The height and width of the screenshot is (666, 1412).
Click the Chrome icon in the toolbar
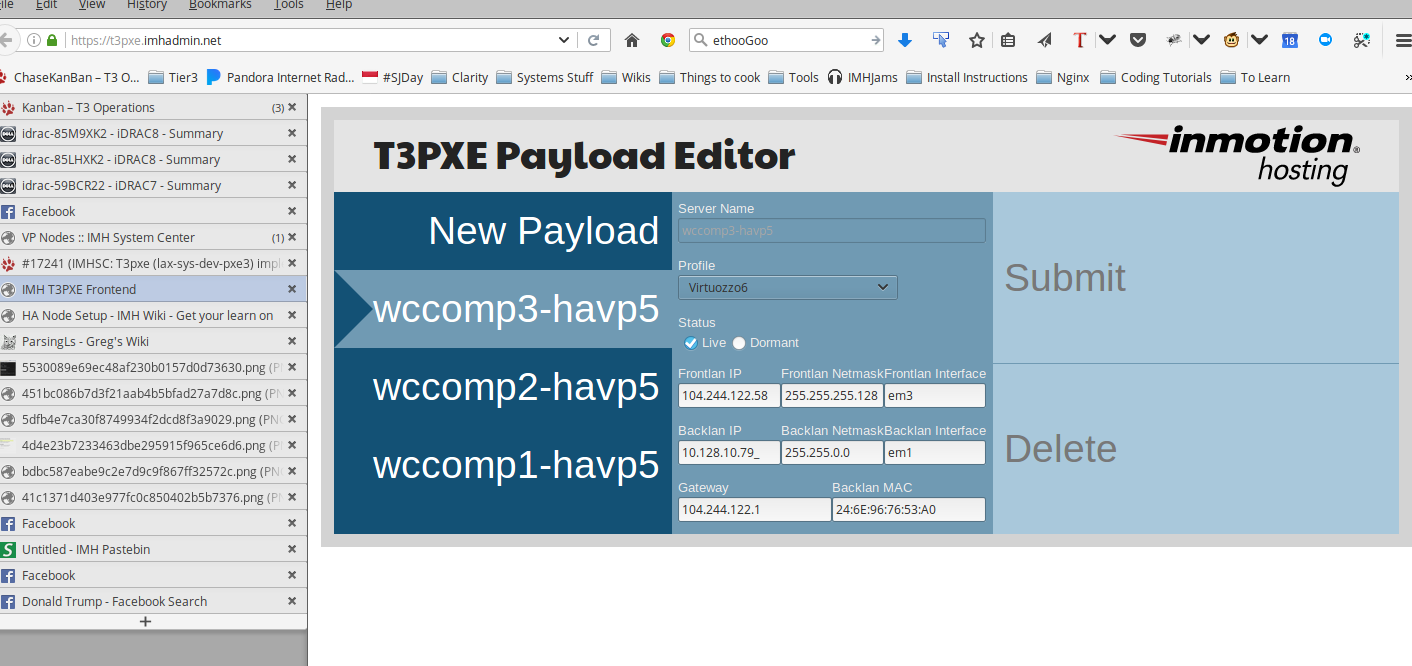coord(668,41)
